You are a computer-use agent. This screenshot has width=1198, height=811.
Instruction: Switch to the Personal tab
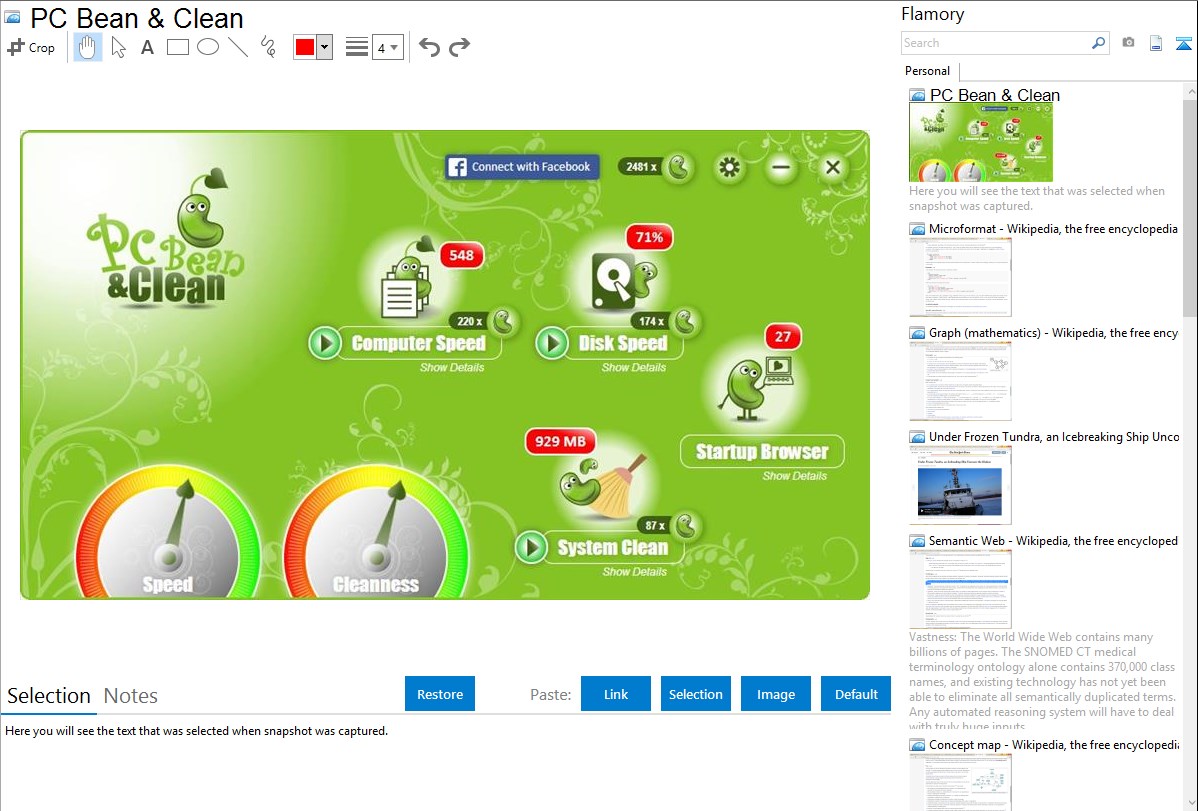(x=928, y=70)
